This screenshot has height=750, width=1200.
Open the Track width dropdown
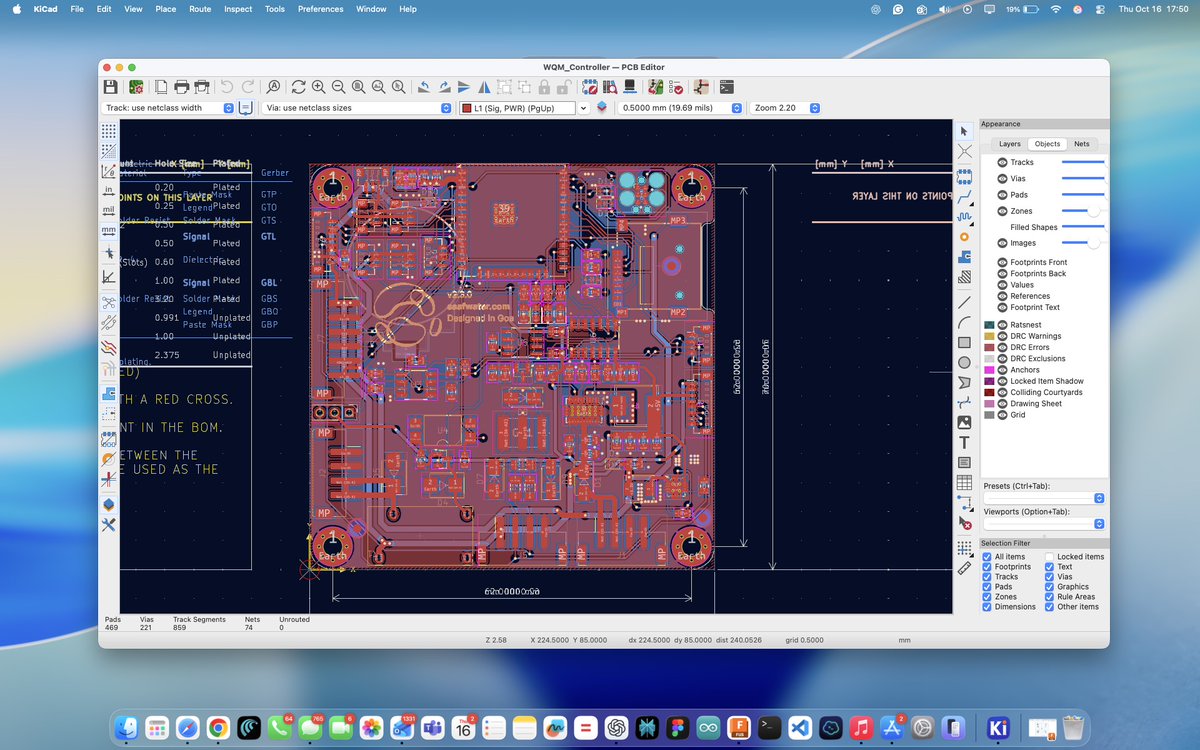tap(169, 108)
